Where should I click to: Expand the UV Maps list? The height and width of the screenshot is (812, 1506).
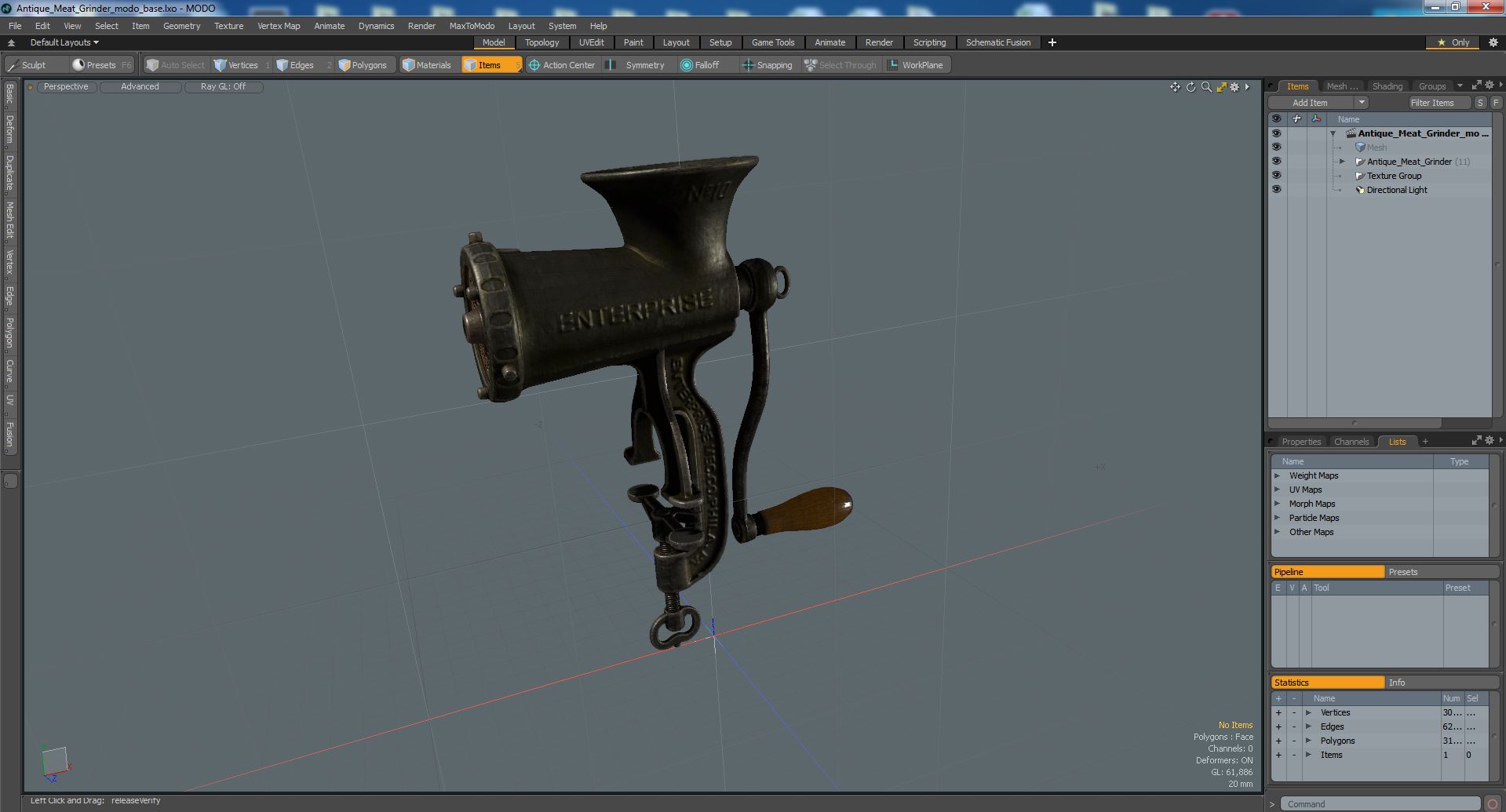point(1277,490)
